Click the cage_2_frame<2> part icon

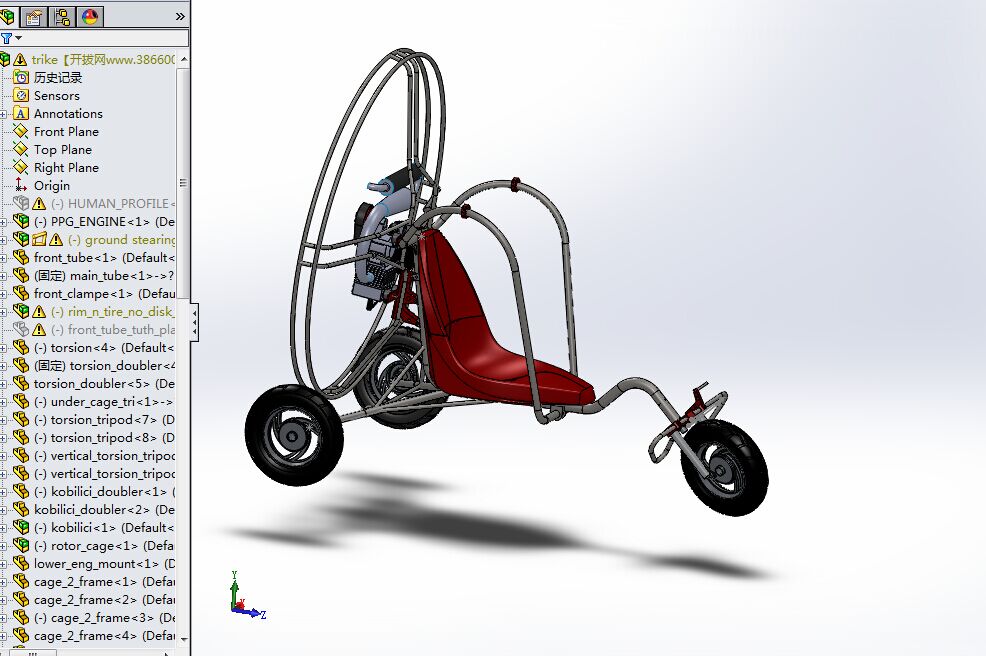pyautogui.click(x=21, y=599)
